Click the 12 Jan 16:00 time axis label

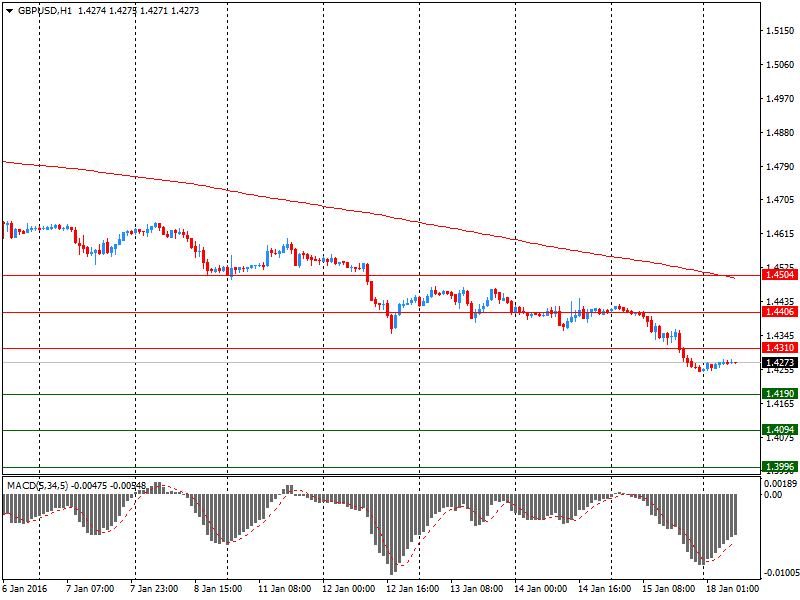tap(413, 589)
